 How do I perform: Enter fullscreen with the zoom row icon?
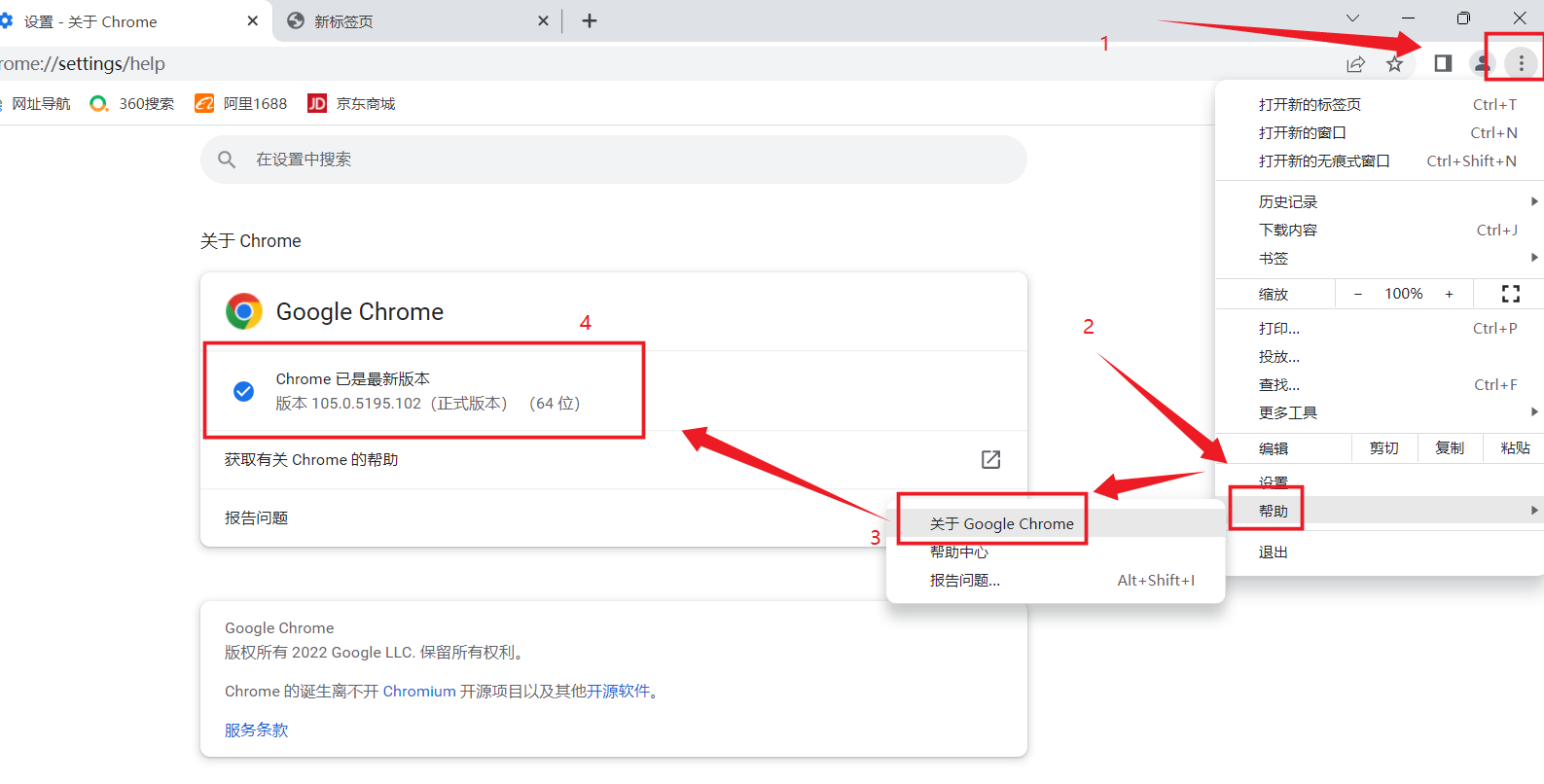(1510, 294)
